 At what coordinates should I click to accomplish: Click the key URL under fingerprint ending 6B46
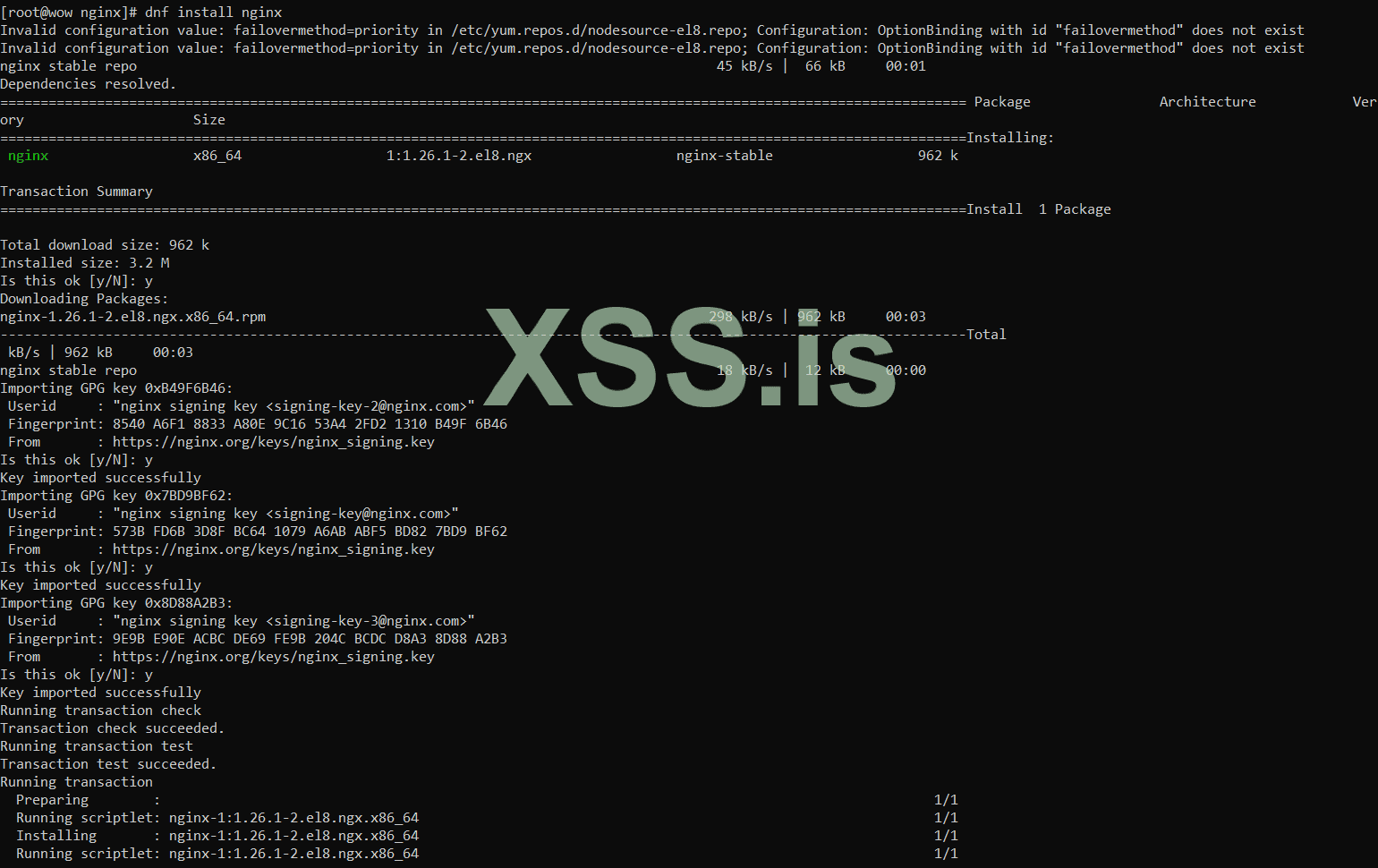(274, 442)
